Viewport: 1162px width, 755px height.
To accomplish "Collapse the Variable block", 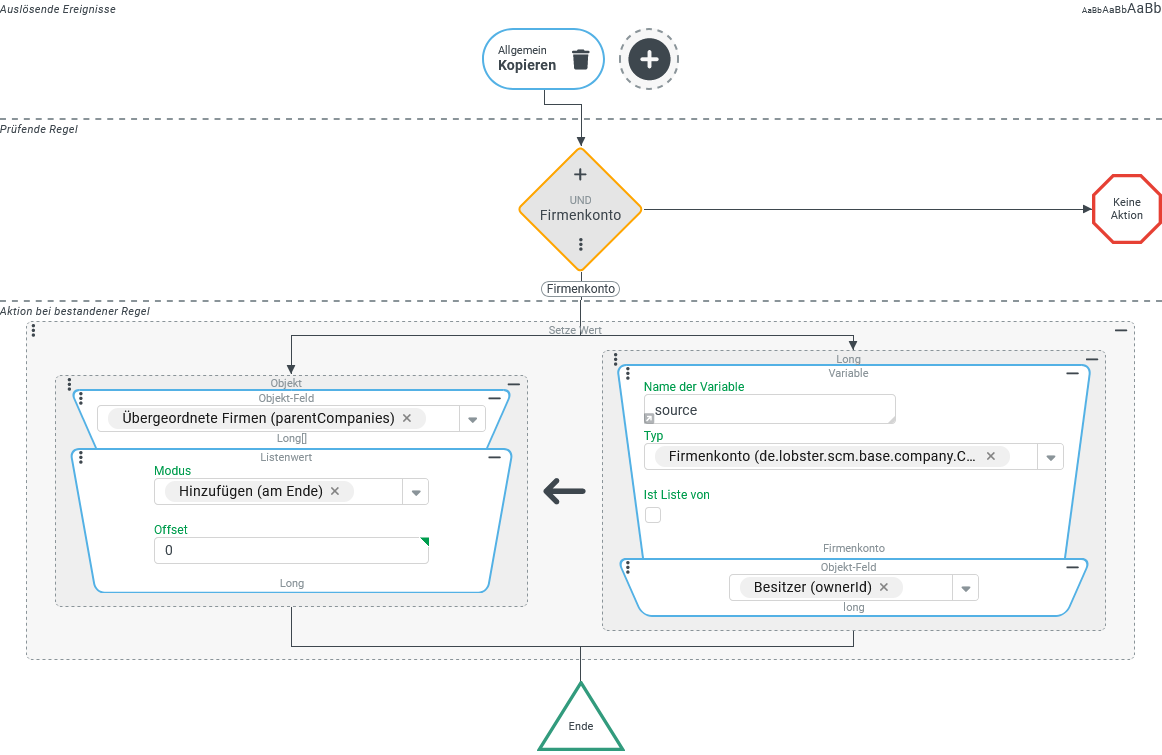I will point(1072,373).
